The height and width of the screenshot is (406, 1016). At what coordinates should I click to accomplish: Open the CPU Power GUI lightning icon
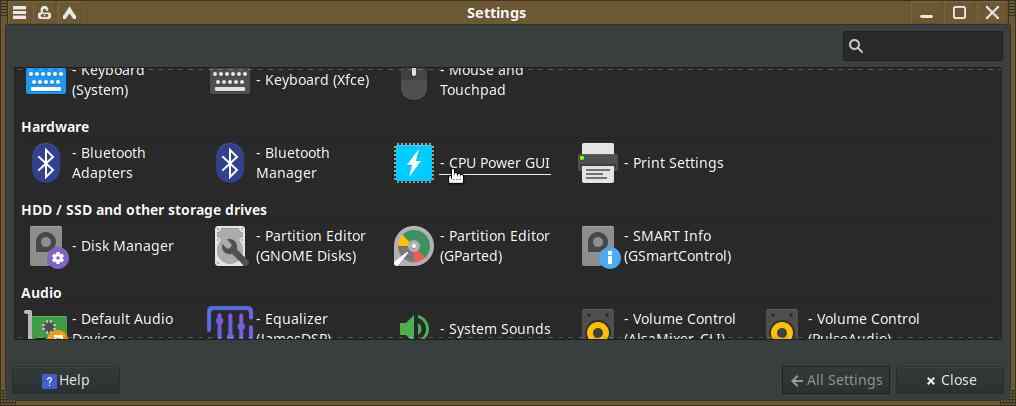(x=414, y=163)
